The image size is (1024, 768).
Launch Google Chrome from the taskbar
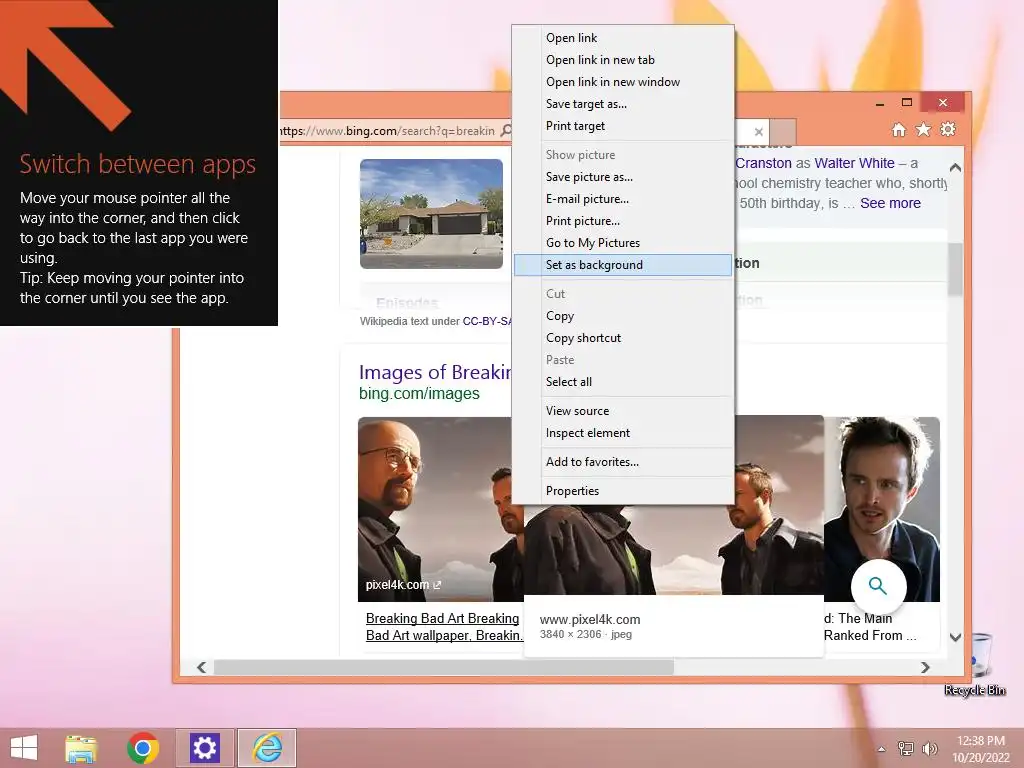(x=142, y=748)
